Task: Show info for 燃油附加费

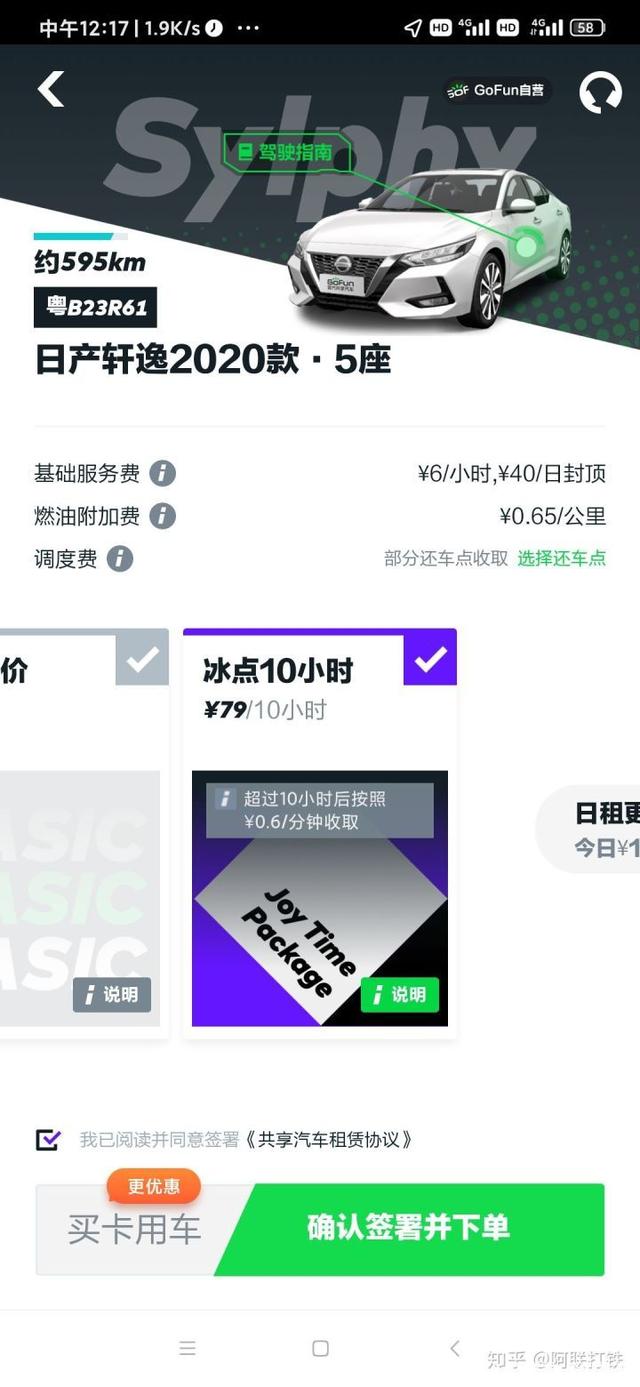Action: 162,516
